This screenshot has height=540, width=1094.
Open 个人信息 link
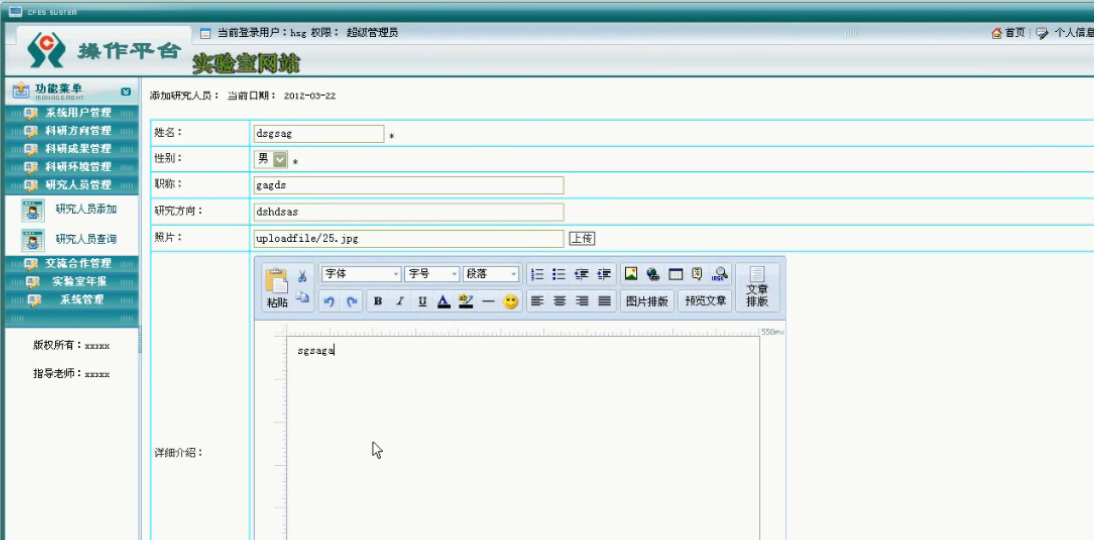point(1074,33)
